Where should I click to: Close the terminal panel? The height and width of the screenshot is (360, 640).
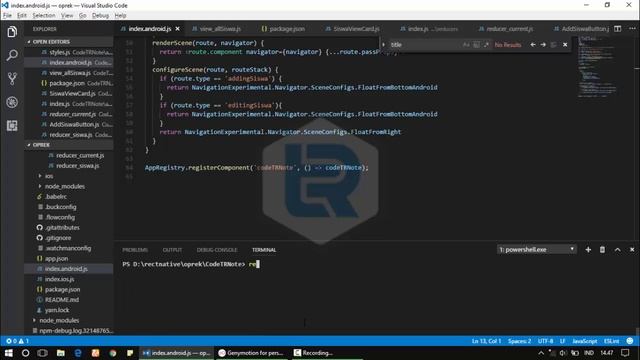pyautogui.click(x=632, y=249)
